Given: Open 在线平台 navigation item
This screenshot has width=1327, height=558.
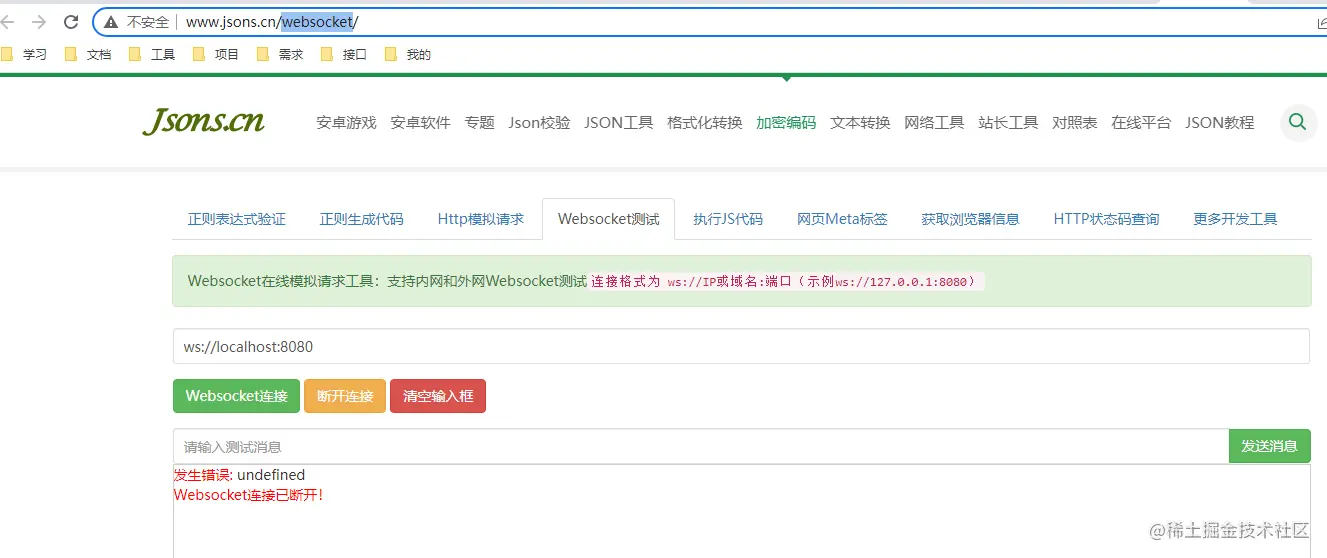Looking at the screenshot, I should [1141, 122].
